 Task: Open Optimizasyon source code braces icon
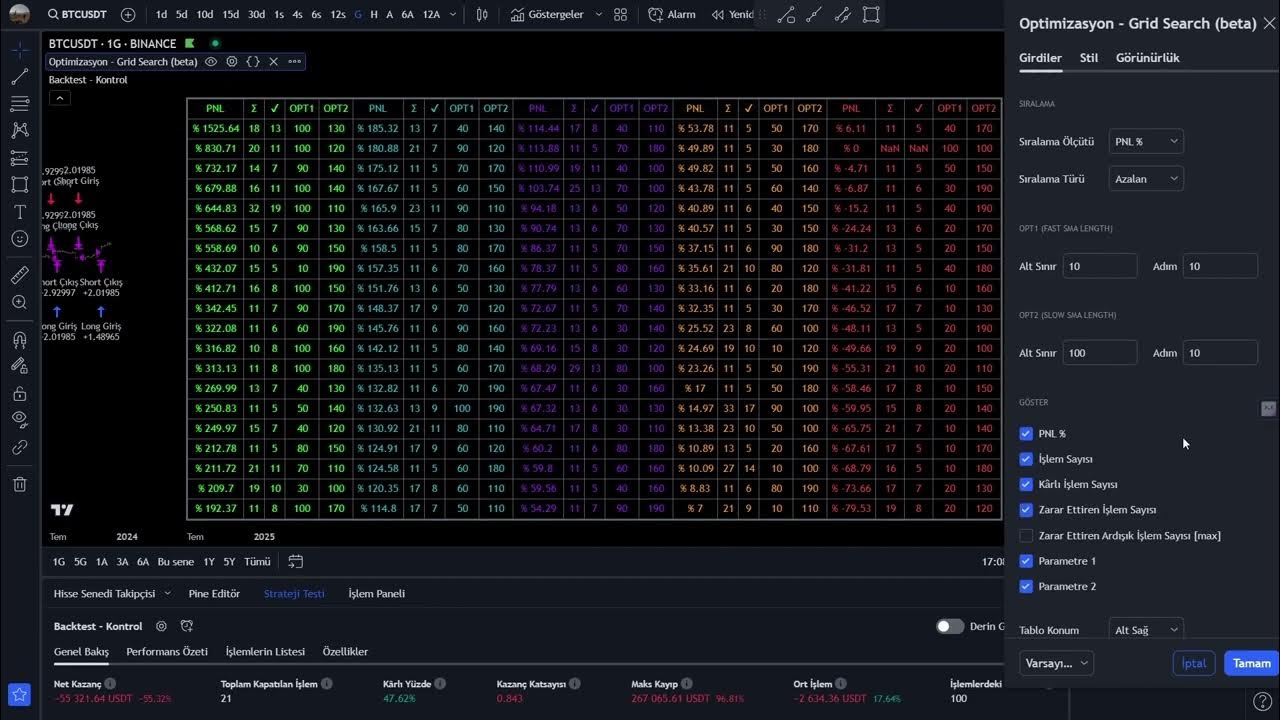coord(253,61)
